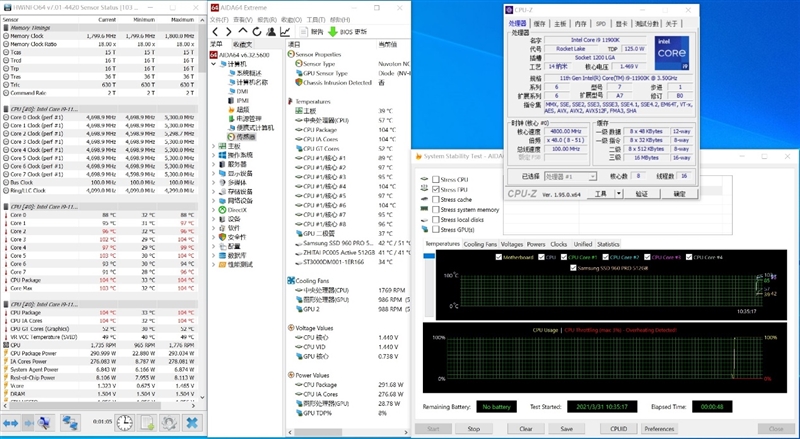Viewport: 800px width, 439px height.
Task: Click CPU-Z 确定 button
Action: pos(680,193)
